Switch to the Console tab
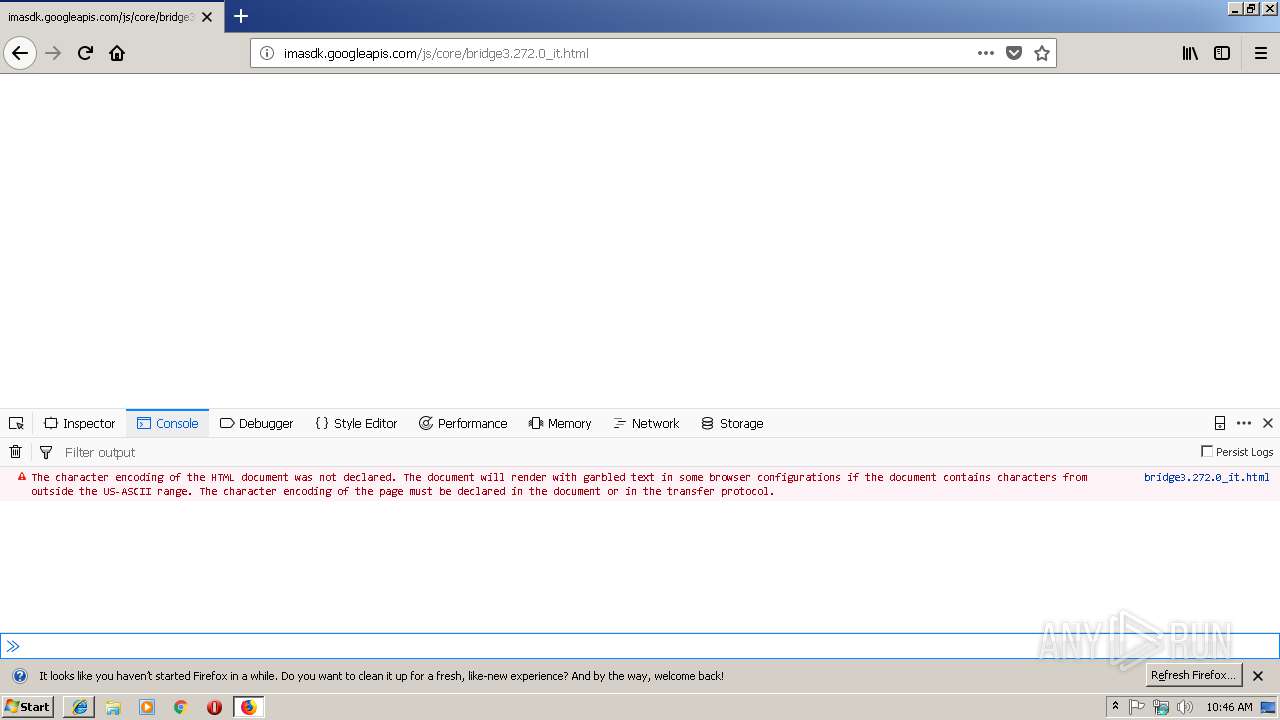The image size is (1280, 720). 167,423
